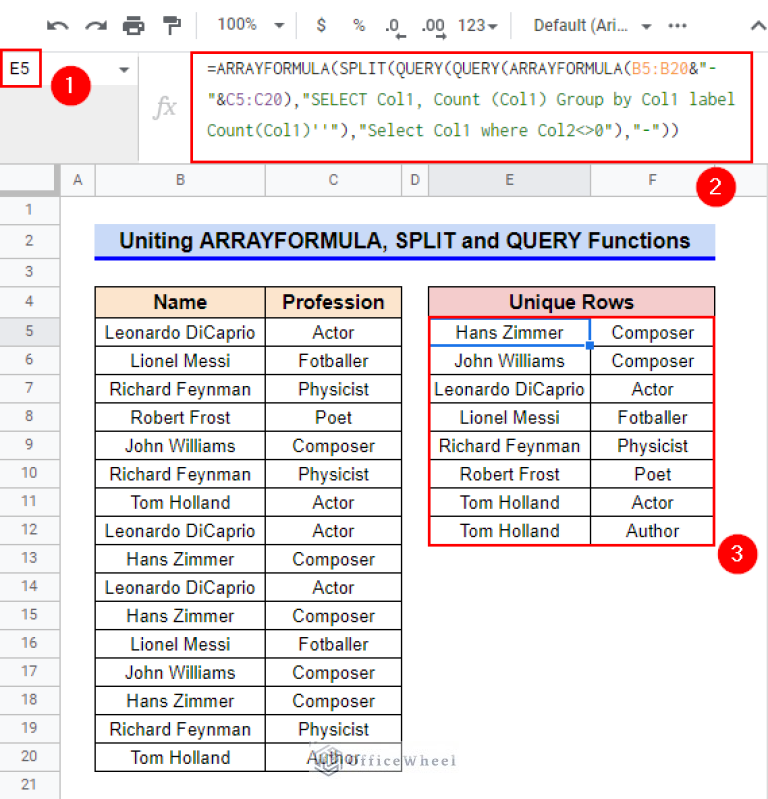Activate the Paint format roller tool
Image resolution: width=768 pixels, height=799 pixels.
coord(172,25)
